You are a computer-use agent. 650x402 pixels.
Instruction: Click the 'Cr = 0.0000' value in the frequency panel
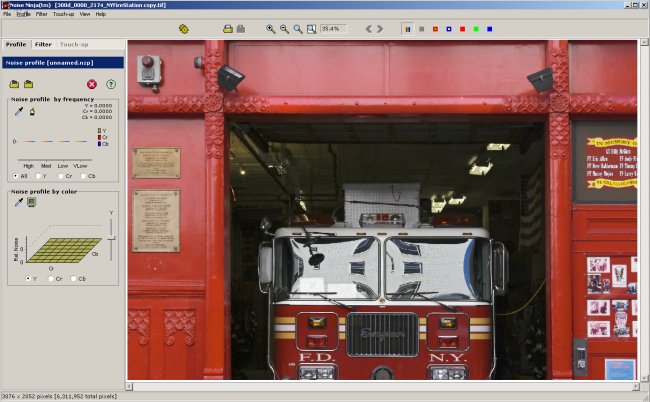[x=97, y=111]
